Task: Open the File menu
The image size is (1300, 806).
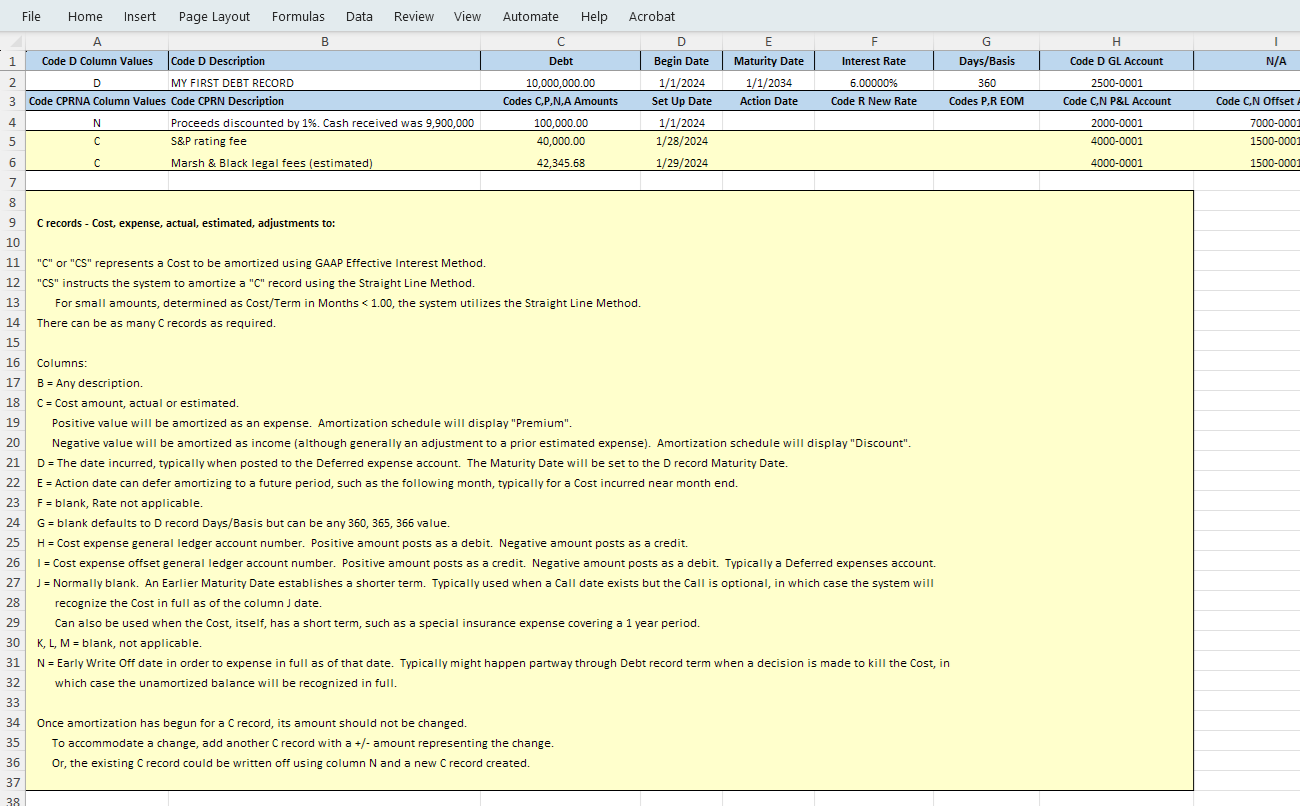Action: coord(31,16)
